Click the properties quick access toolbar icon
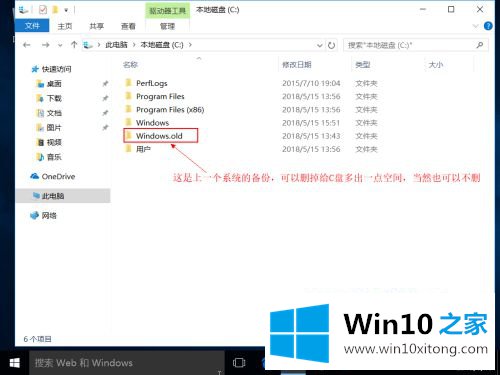The height and width of the screenshot is (375, 500). pos(43,10)
